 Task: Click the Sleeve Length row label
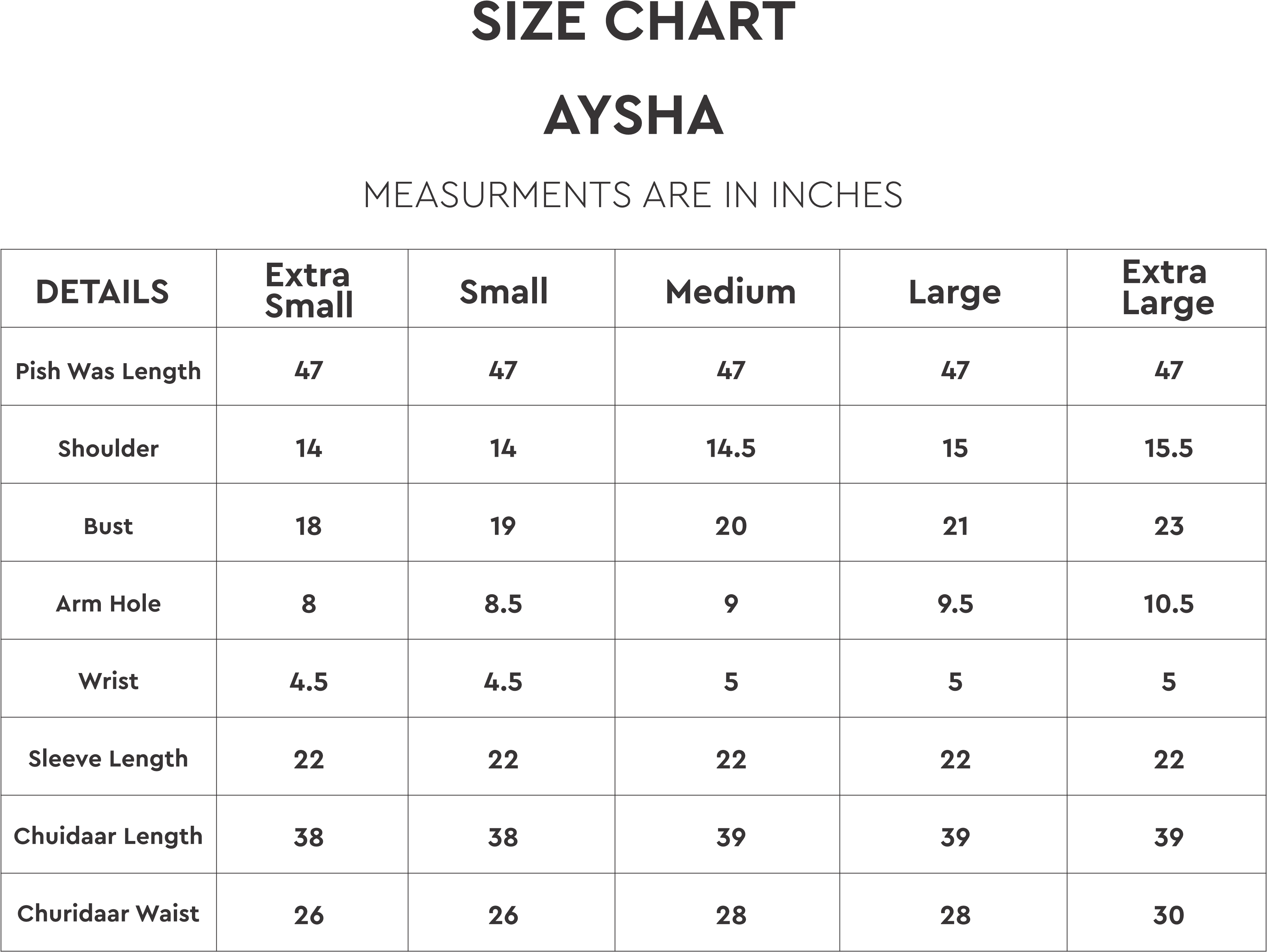[x=108, y=759]
